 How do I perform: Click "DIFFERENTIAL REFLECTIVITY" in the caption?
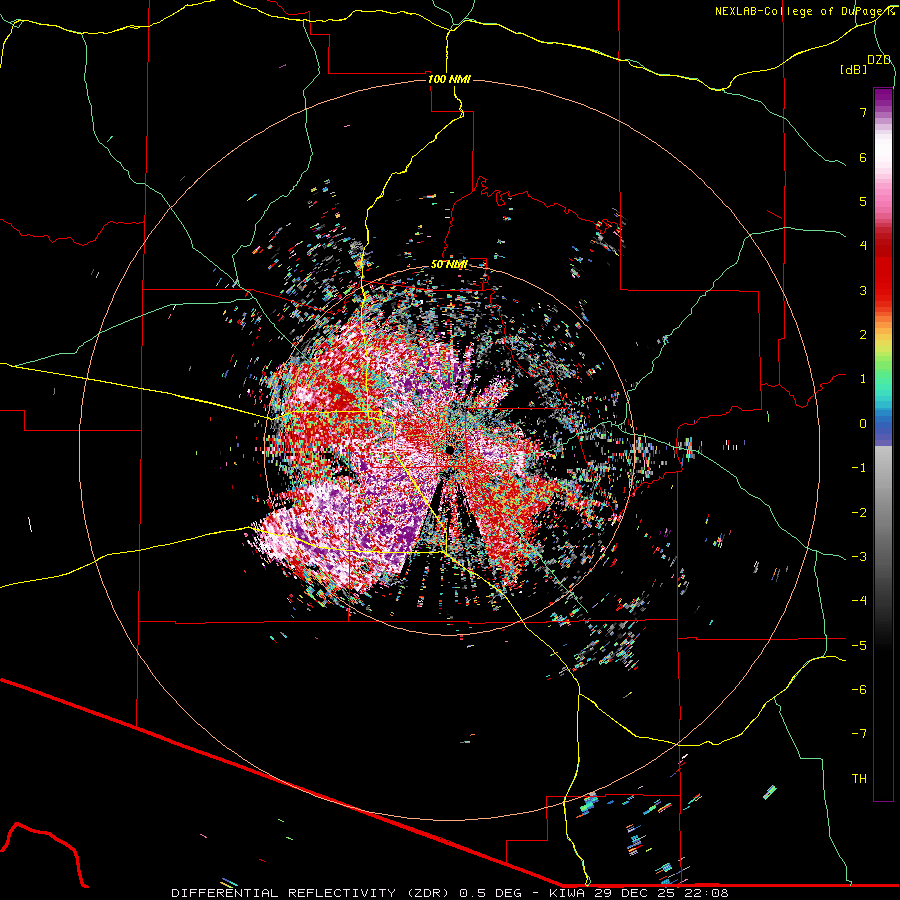tap(284, 893)
